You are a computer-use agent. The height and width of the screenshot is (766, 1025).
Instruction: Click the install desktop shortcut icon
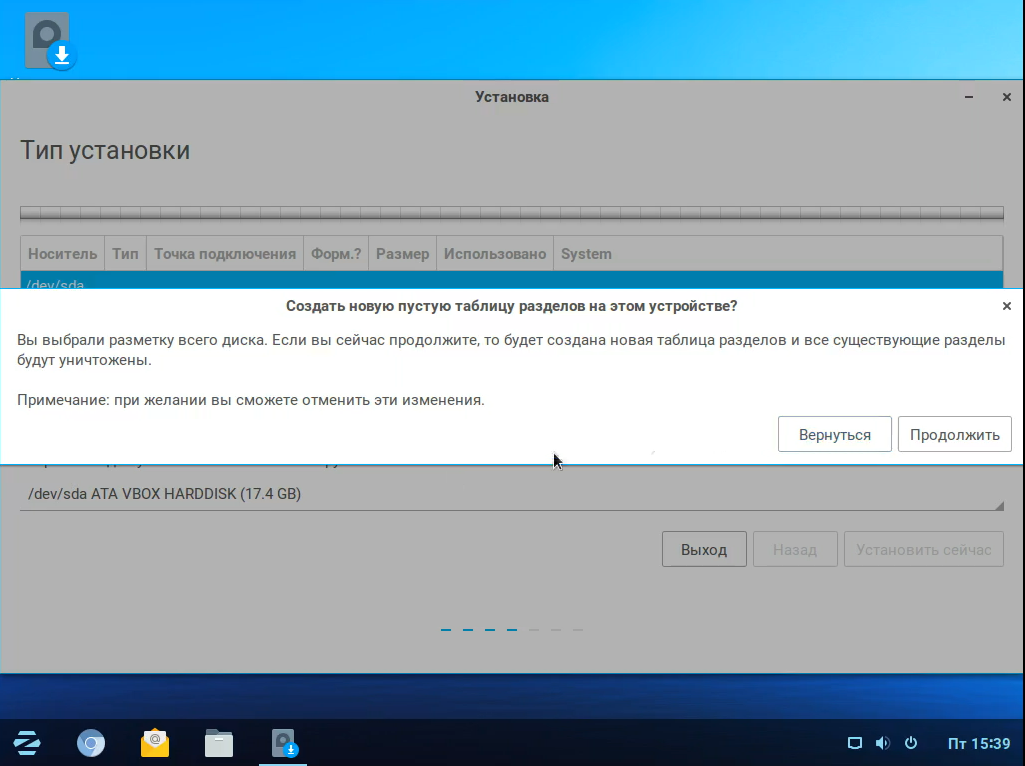coord(50,42)
